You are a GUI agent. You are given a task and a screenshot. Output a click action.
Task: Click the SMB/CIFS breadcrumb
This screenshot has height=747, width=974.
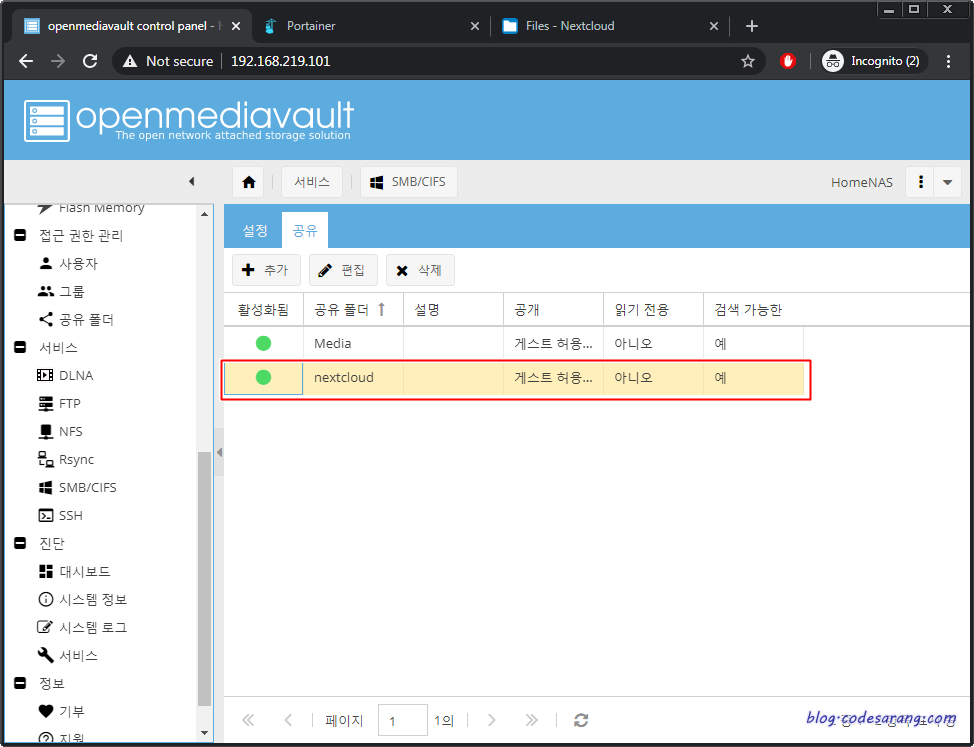(409, 182)
